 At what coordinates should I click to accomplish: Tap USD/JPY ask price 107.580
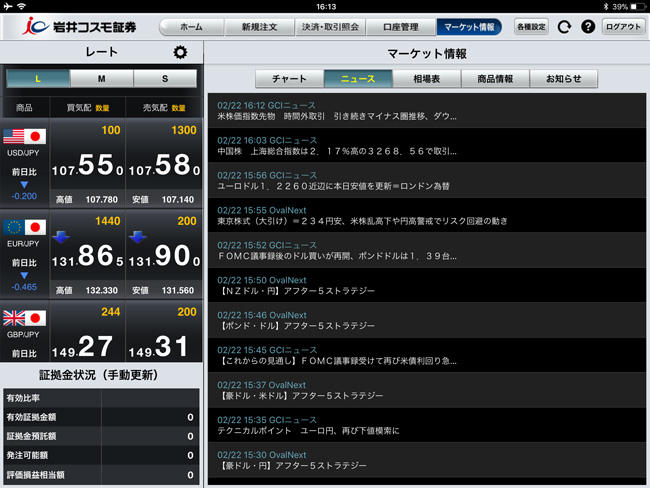click(x=164, y=165)
